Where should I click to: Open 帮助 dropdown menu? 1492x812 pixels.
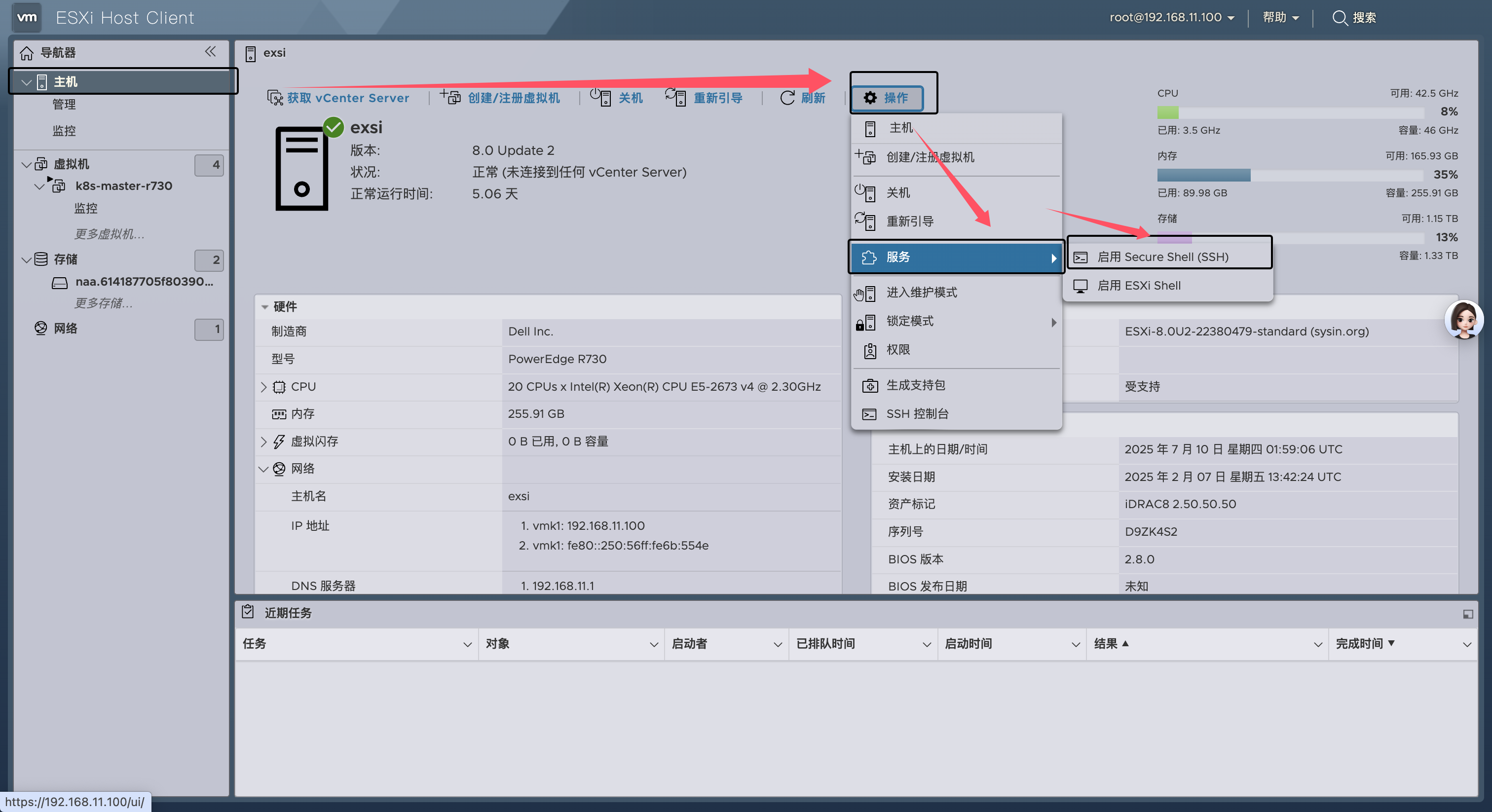[1281, 17]
